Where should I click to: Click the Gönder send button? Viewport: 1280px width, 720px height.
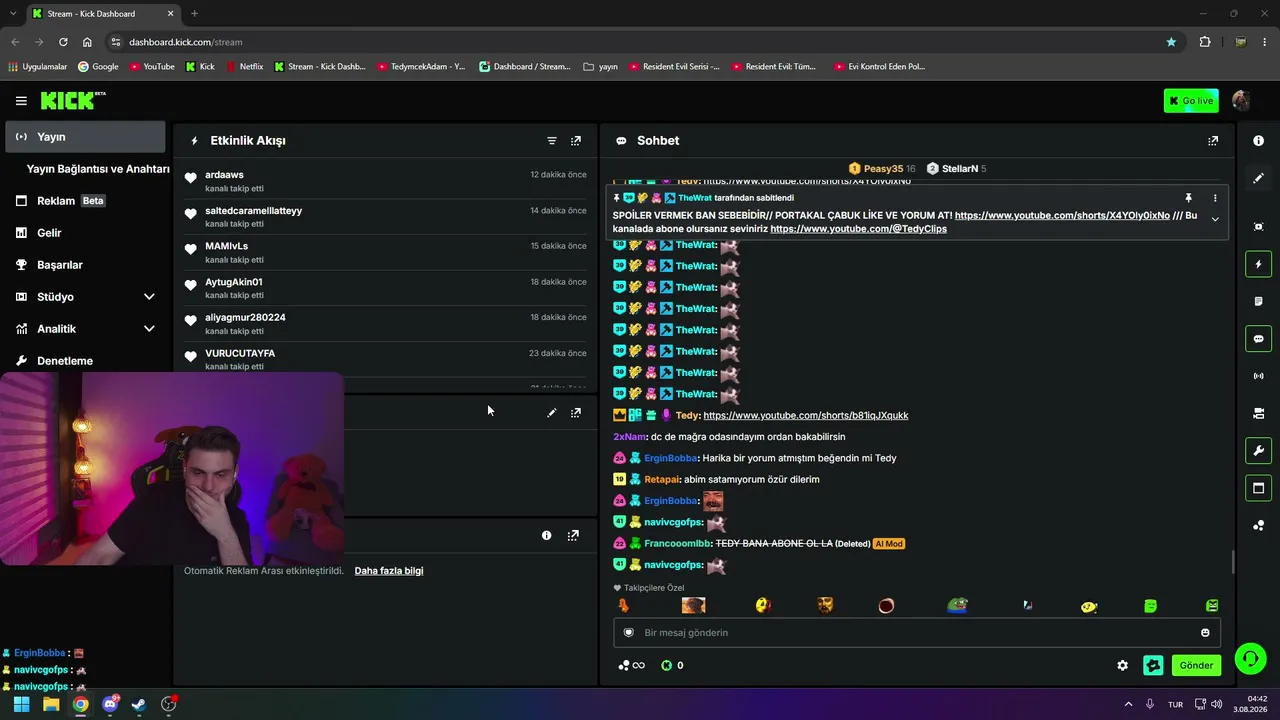tap(1196, 665)
